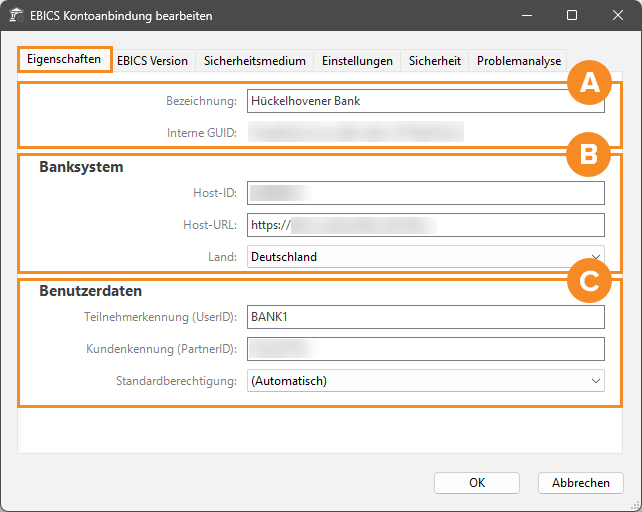Viewport: 642px width, 512px height.
Task: Select the Einstellungen tab
Action: pos(357,61)
